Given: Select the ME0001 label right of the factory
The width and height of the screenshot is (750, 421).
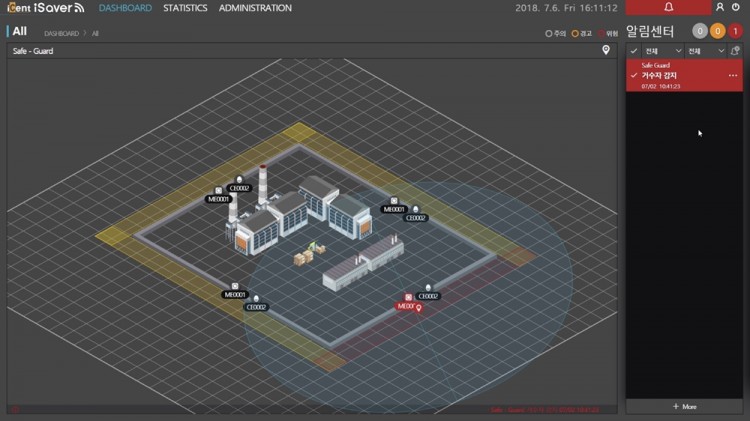Looking at the screenshot, I should pos(394,209).
